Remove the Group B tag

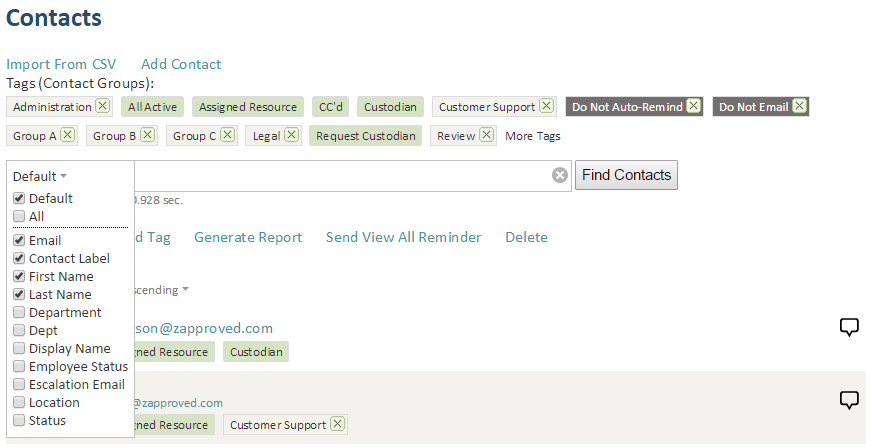[147, 135]
